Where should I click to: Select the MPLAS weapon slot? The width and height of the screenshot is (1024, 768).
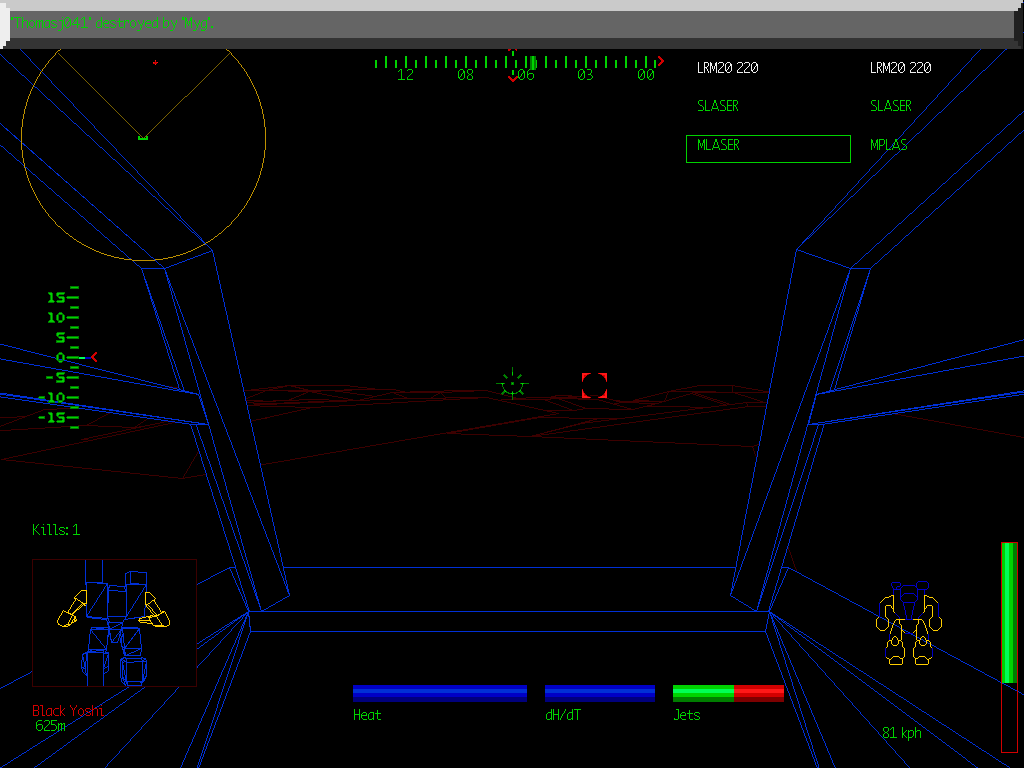889,144
